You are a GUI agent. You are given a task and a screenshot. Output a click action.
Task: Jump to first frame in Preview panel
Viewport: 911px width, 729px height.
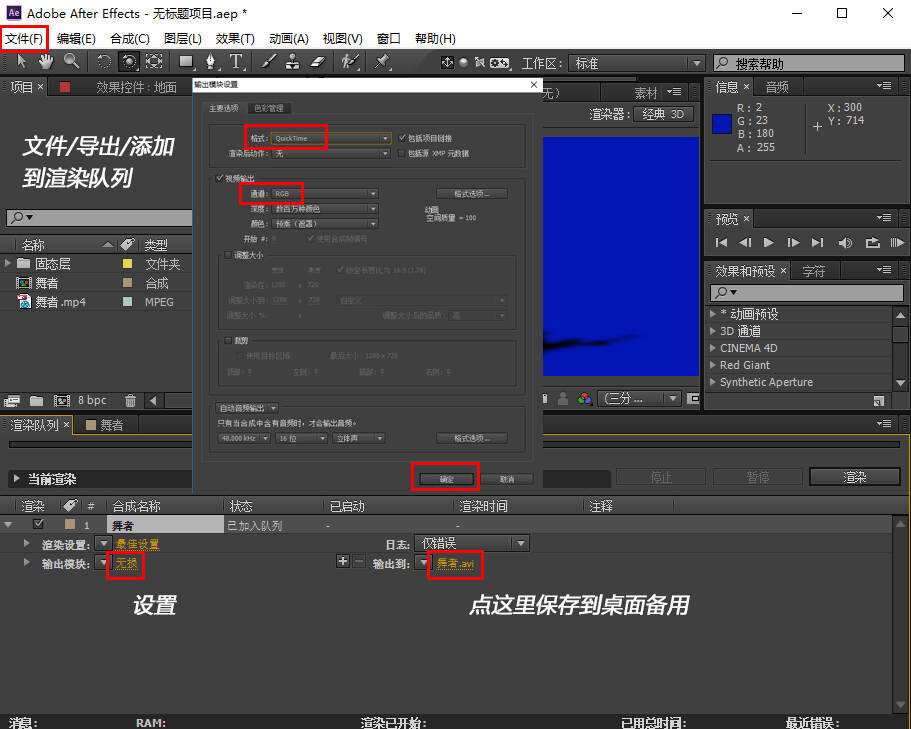click(721, 243)
